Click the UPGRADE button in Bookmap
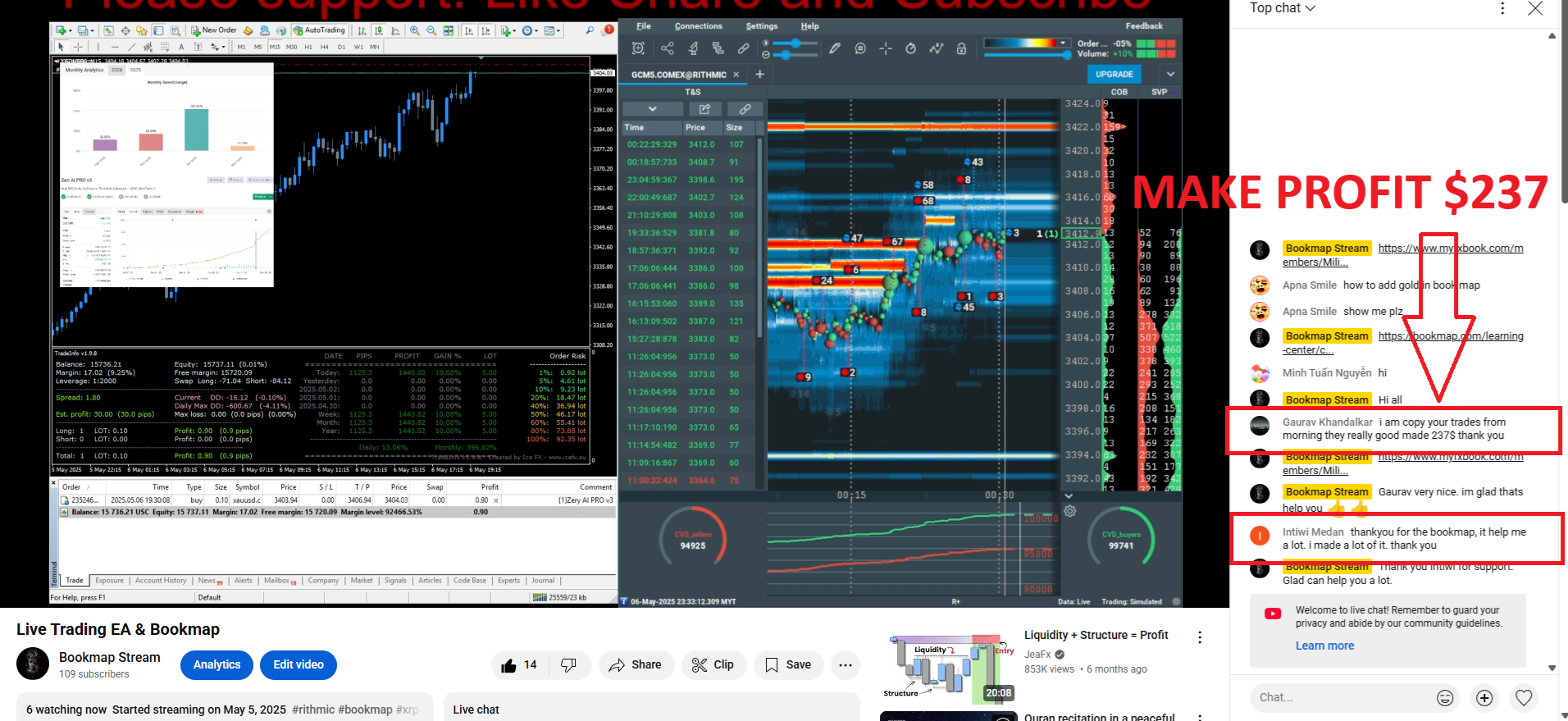This screenshot has width=1568, height=721. (x=1114, y=74)
